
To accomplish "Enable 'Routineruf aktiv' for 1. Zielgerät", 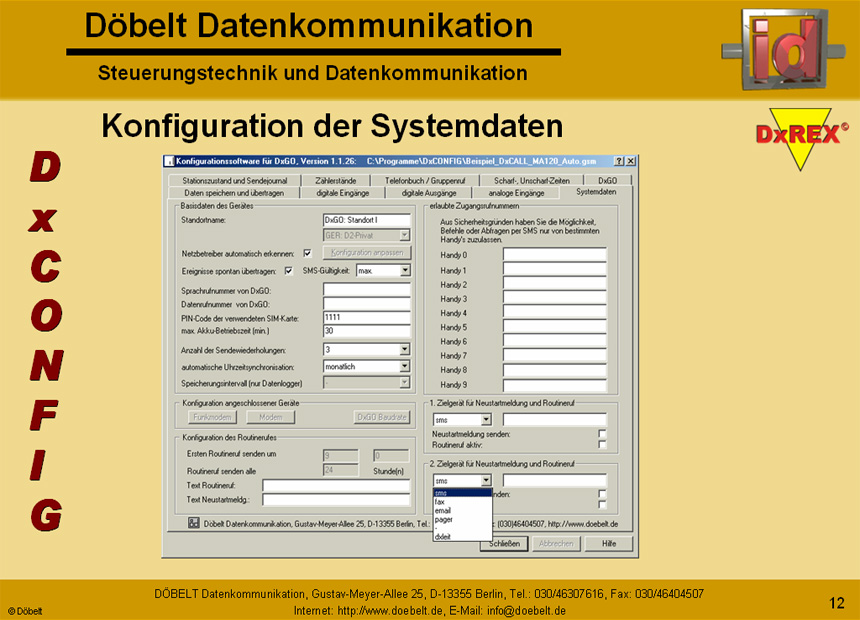I will point(602,445).
